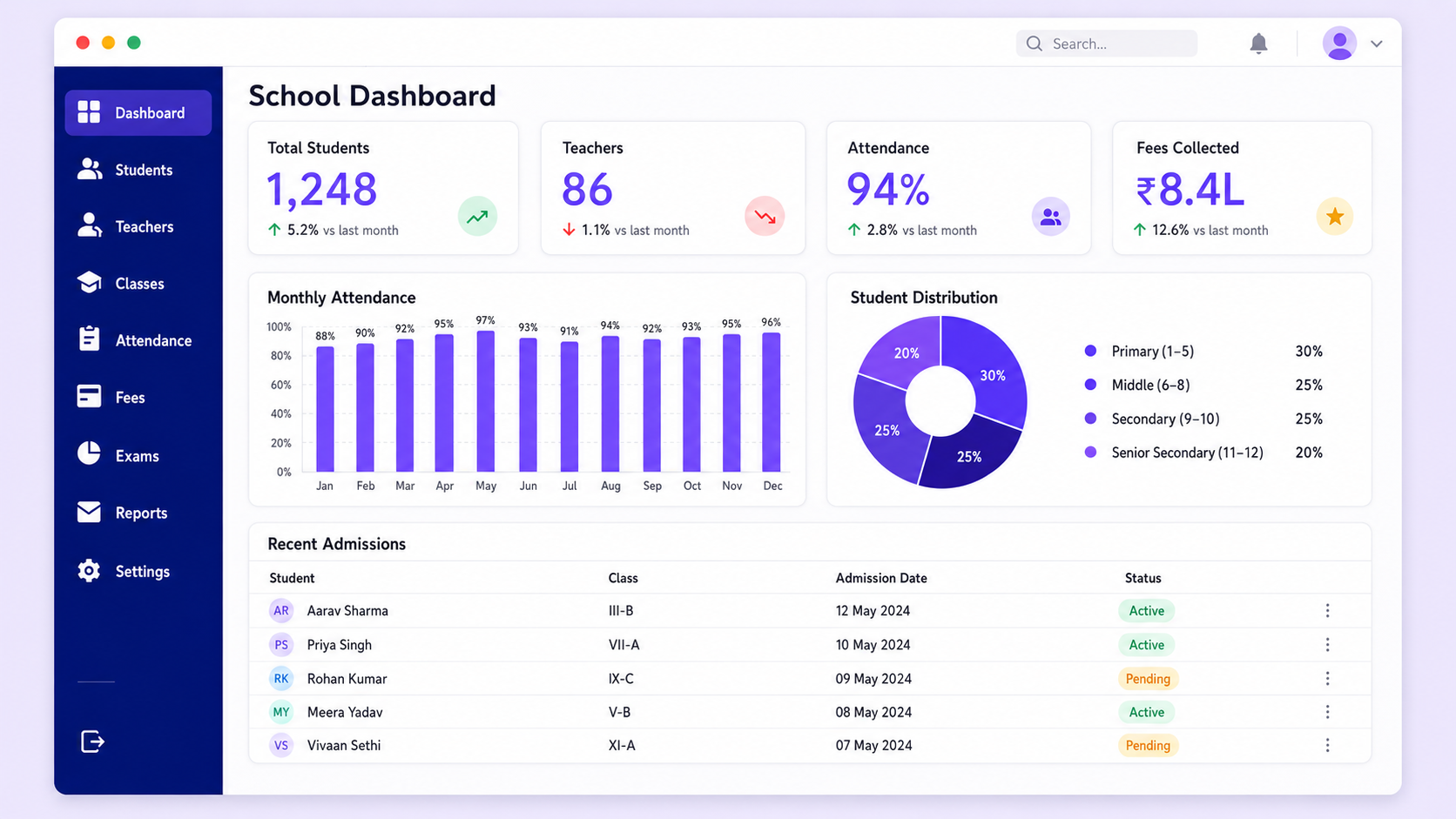
Task: Click the user profile avatar
Action: pos(1339,44)
